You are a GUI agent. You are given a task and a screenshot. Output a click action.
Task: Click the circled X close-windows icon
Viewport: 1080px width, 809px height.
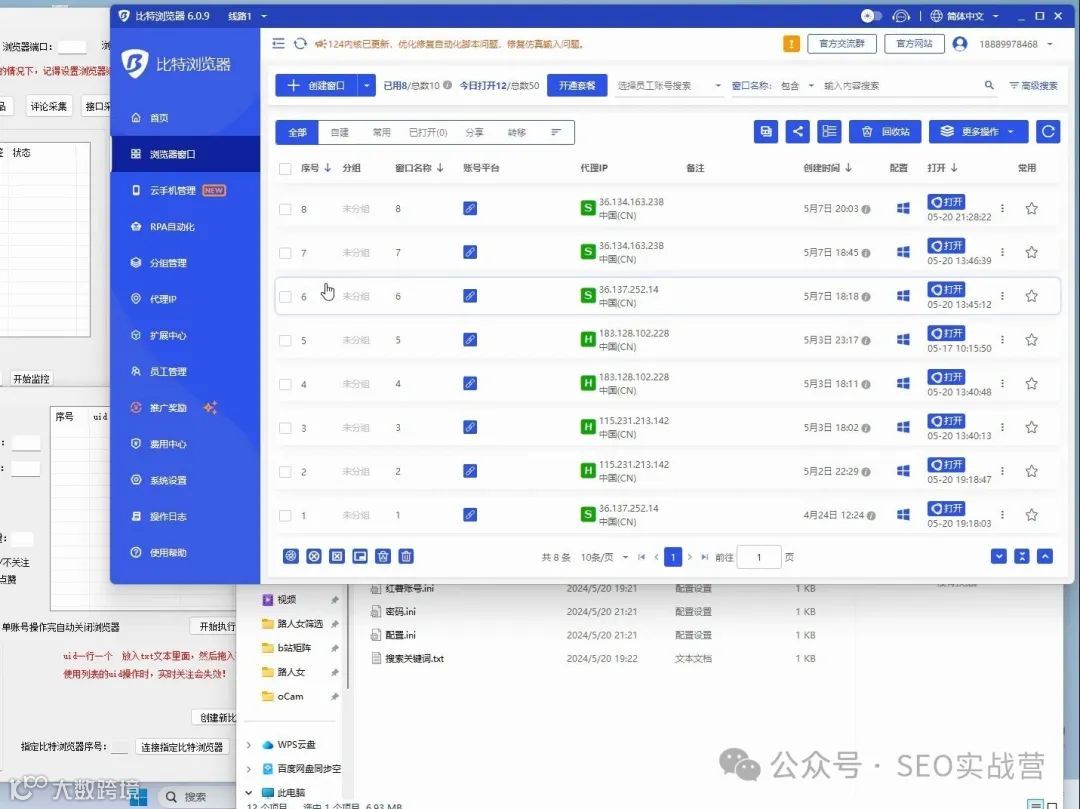click(314, 556)
